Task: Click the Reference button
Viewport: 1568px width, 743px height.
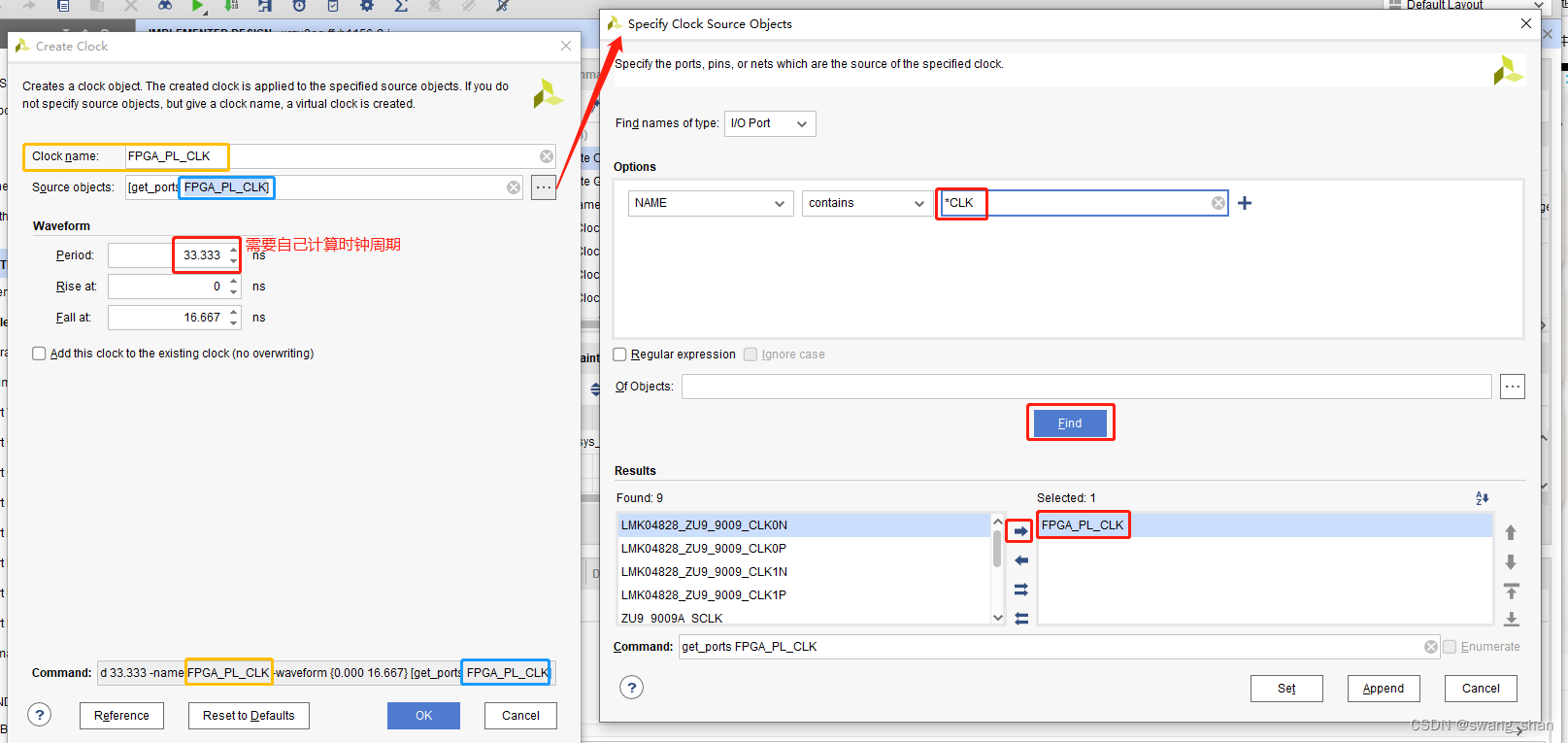Action: [x=121, y=716]
